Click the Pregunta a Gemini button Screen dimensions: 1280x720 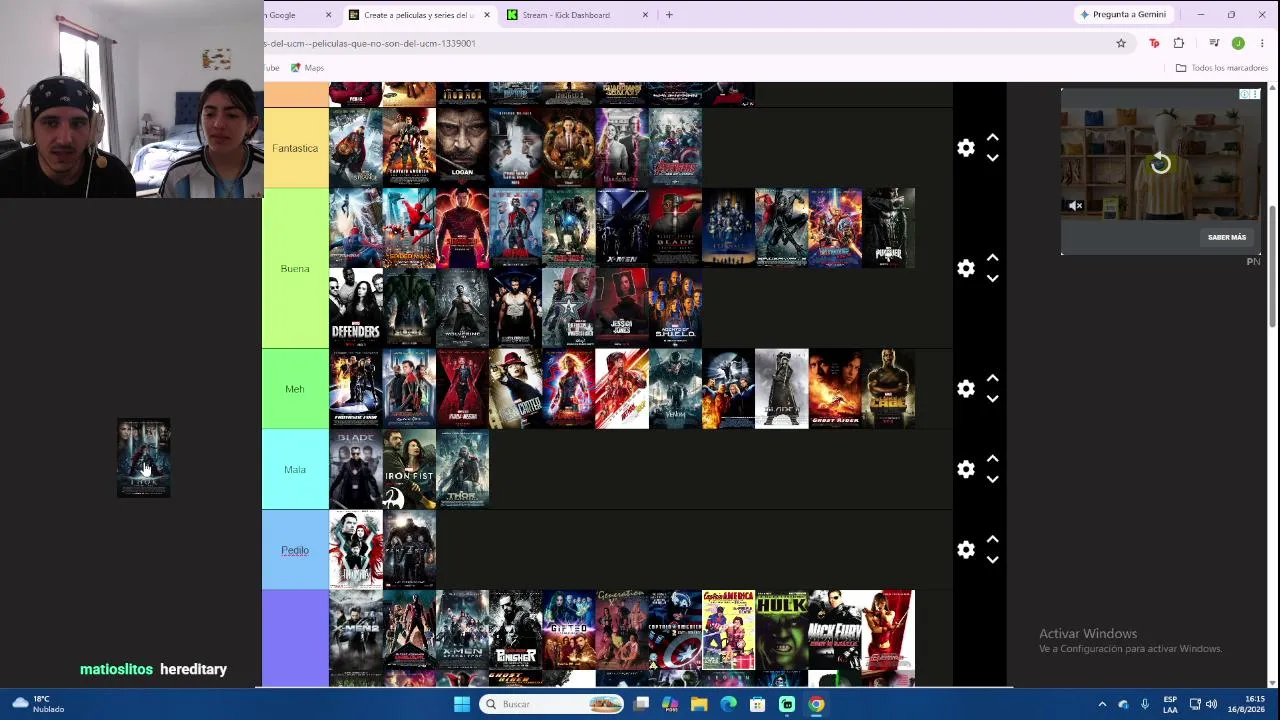point(1122,15)
